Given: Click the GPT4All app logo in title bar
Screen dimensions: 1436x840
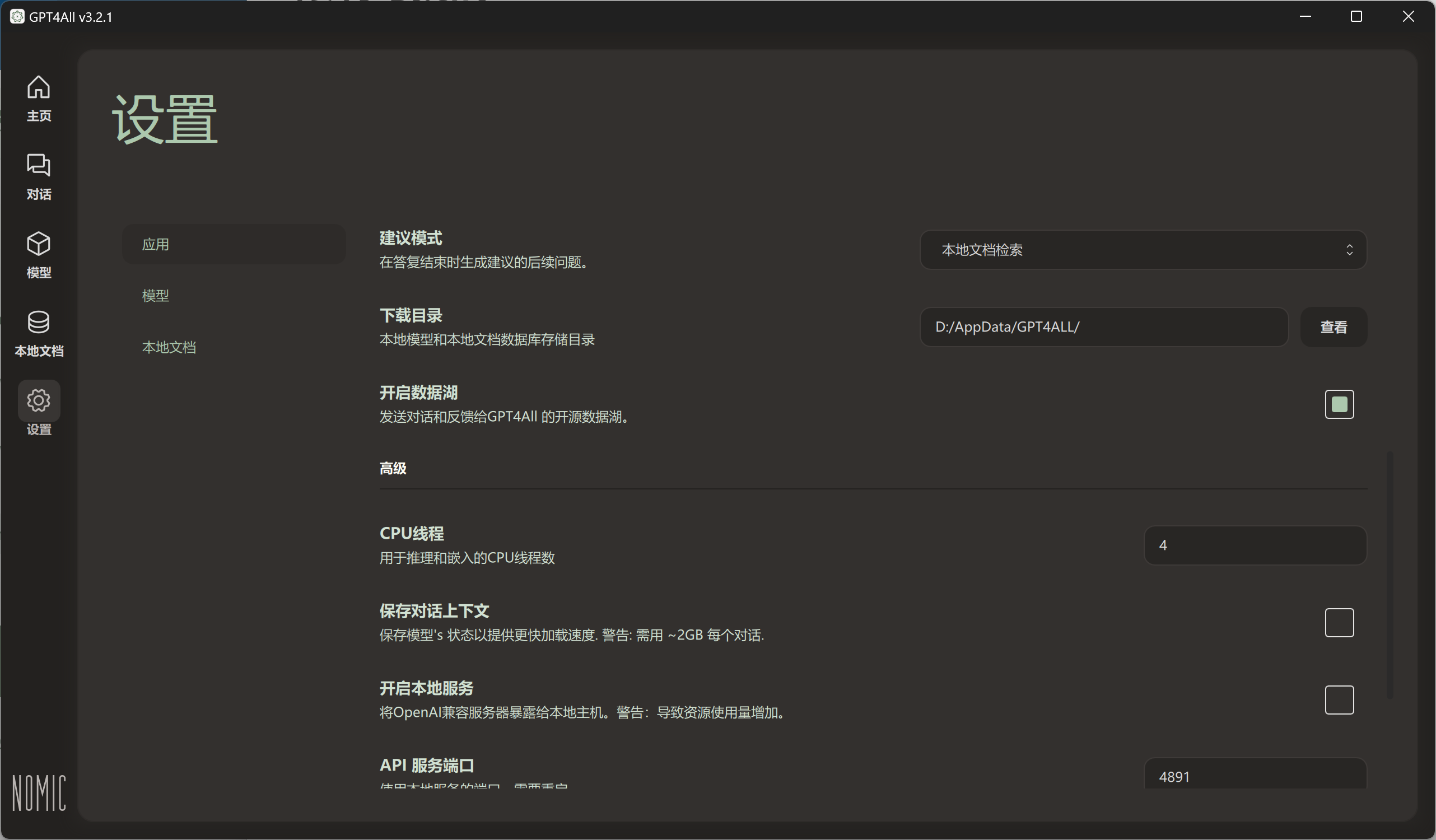Looking at the screenshot, I should (17, 17).
